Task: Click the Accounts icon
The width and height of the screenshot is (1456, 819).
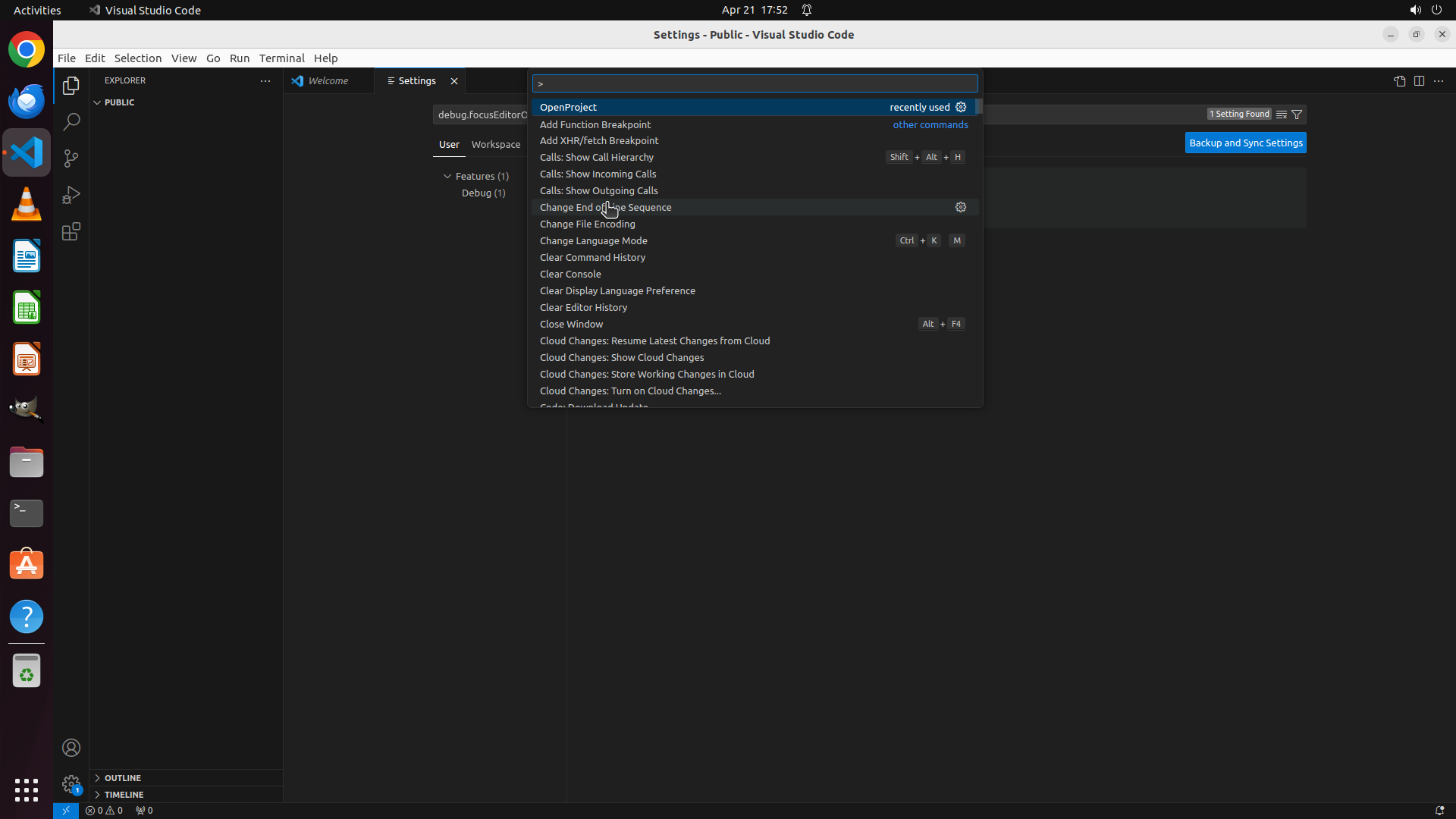Action: coord(71,748)
